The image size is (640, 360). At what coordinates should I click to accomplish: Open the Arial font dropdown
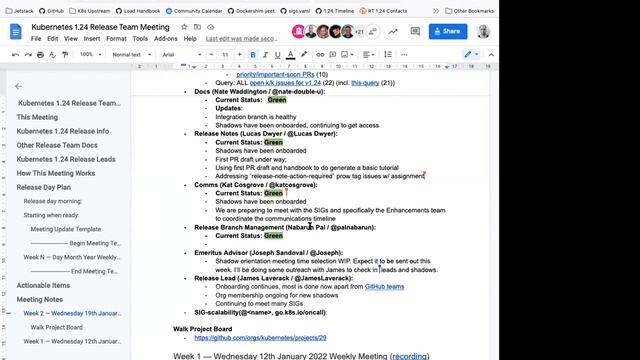click(182, 55)
